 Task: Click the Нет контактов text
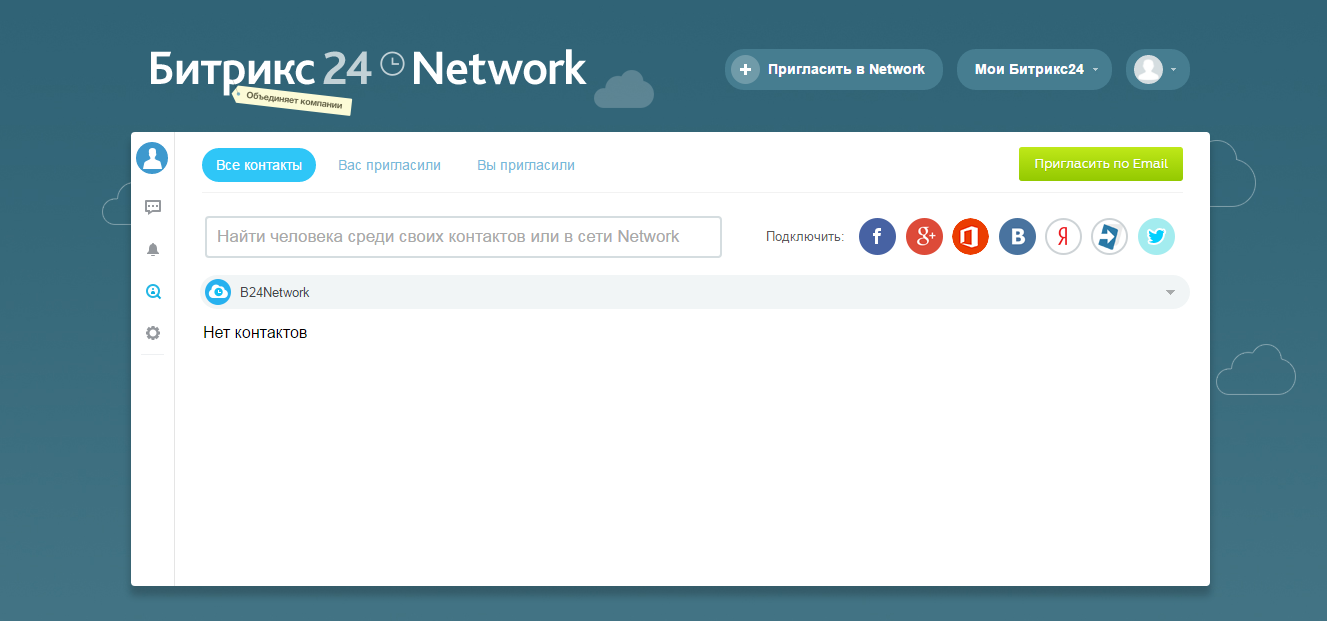click(255, 332)
